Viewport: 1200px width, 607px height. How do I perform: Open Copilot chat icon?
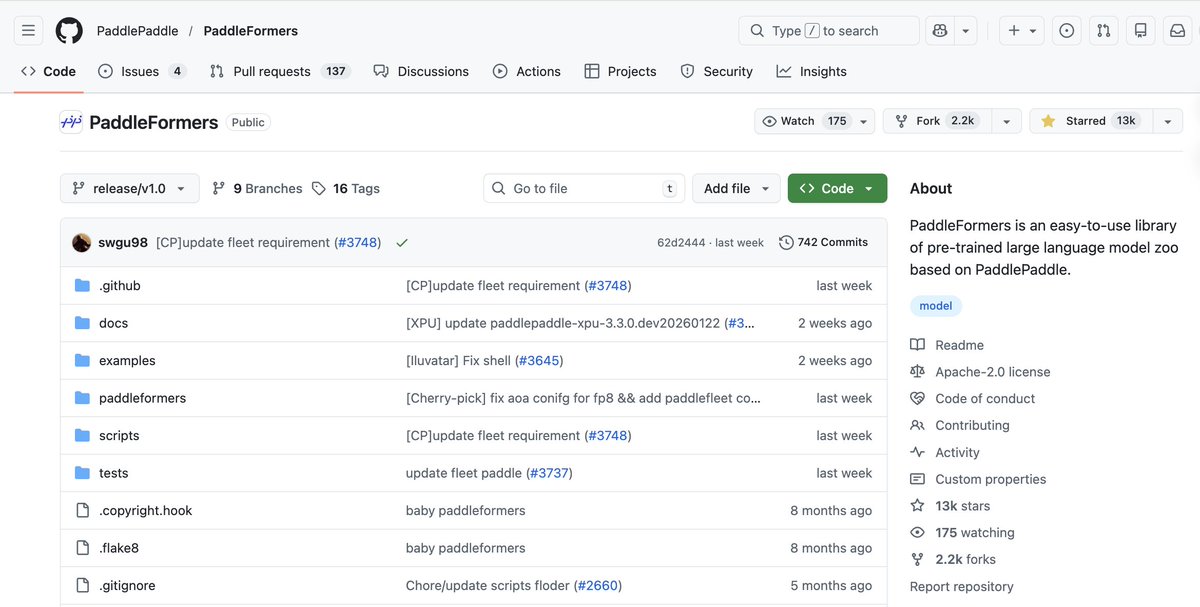click(x=940, y=31)
